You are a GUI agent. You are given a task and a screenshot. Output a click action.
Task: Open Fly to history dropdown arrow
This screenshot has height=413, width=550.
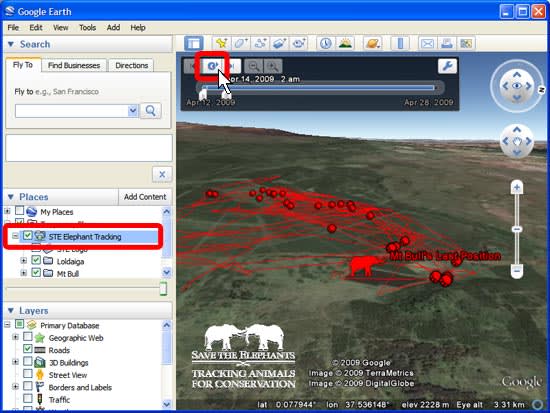[133, 111]
